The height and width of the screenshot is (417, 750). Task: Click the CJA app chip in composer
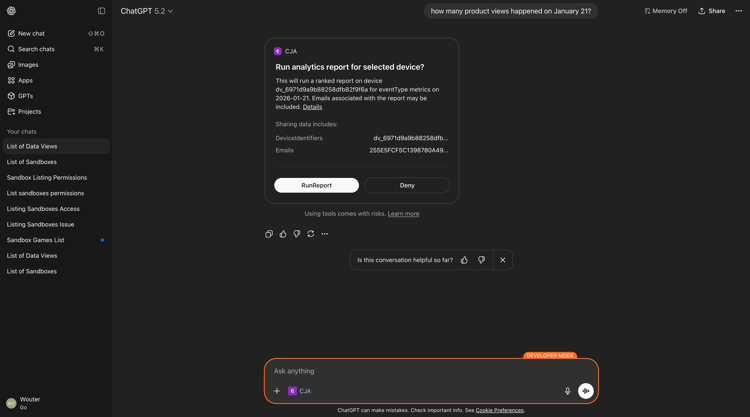pos(300,391)
